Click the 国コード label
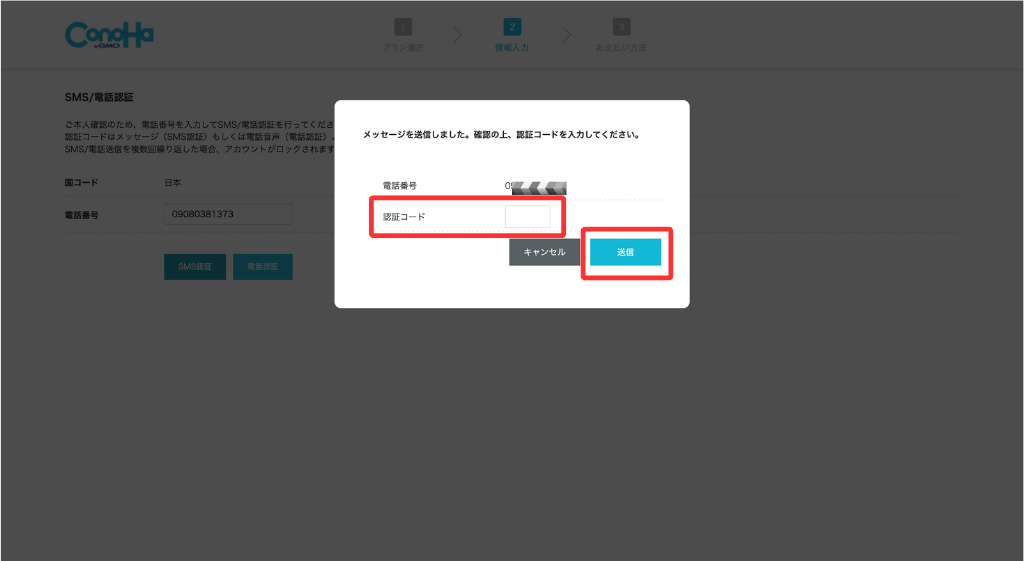 pos(82,183)
